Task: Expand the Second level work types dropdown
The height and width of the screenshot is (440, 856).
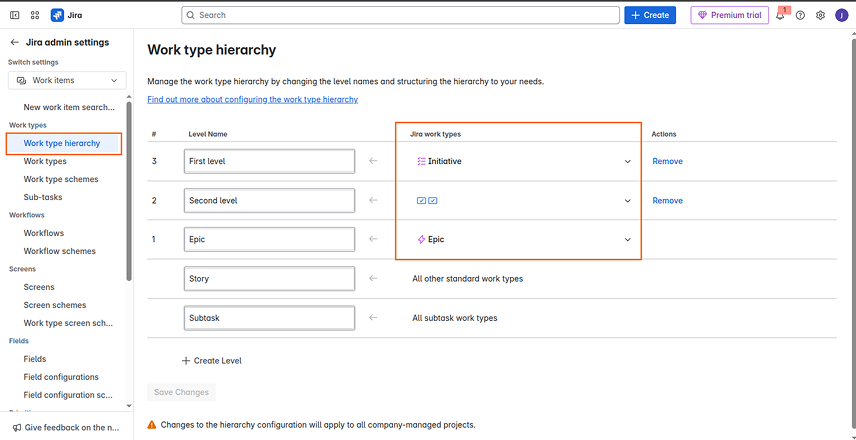Action: [628, 200]
